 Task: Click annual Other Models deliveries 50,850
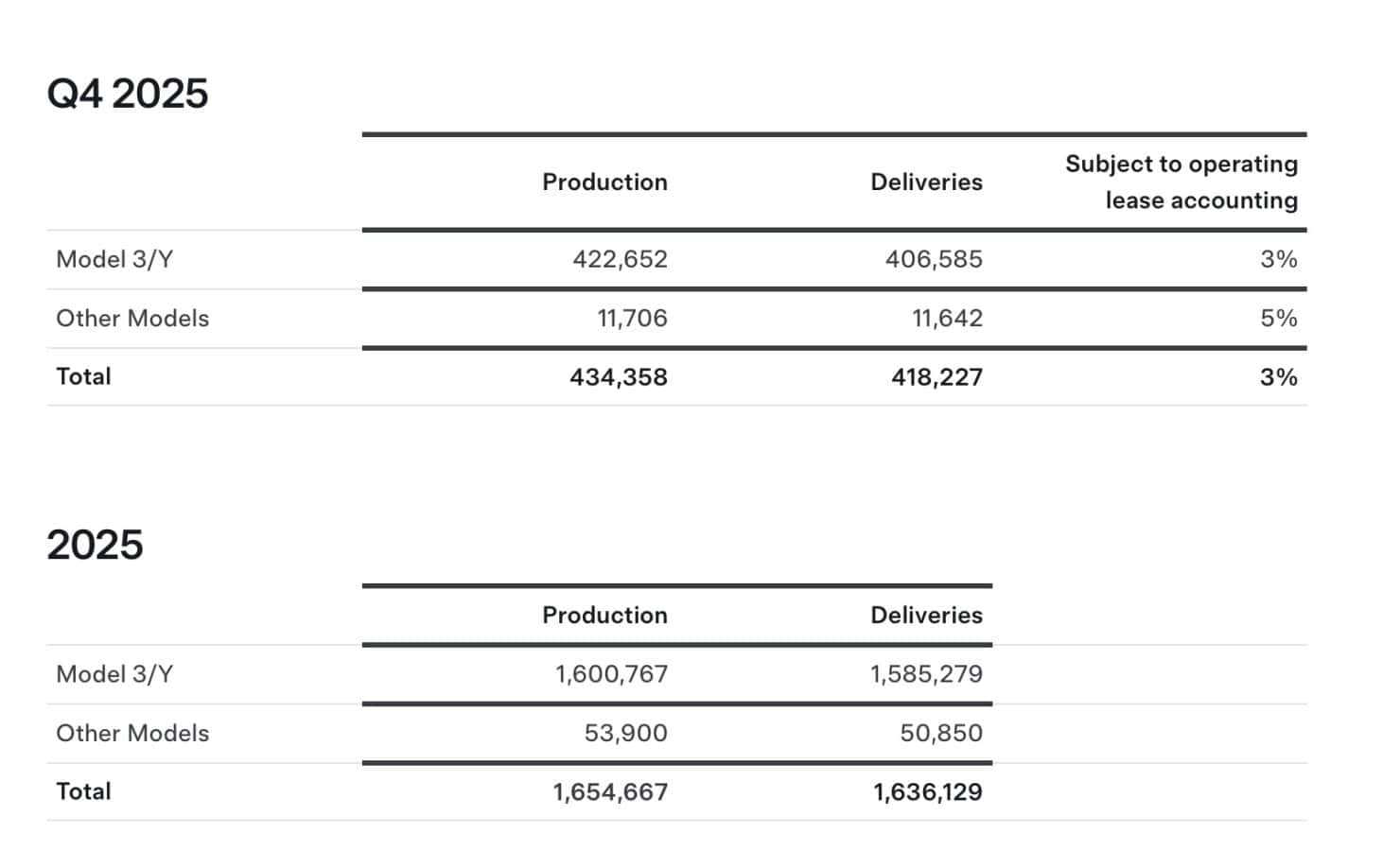(941, 733)
